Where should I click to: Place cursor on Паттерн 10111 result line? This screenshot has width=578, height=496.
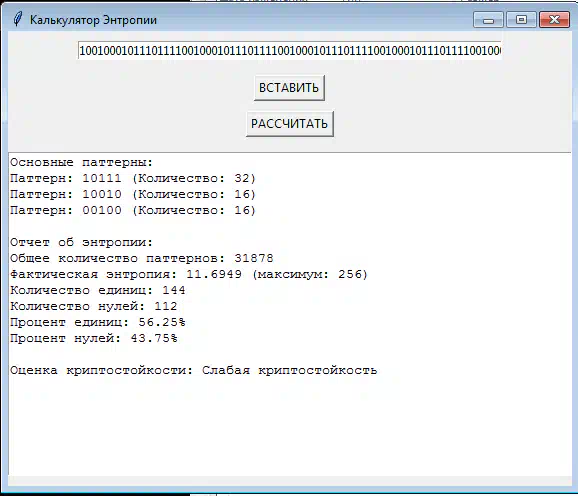133,178
